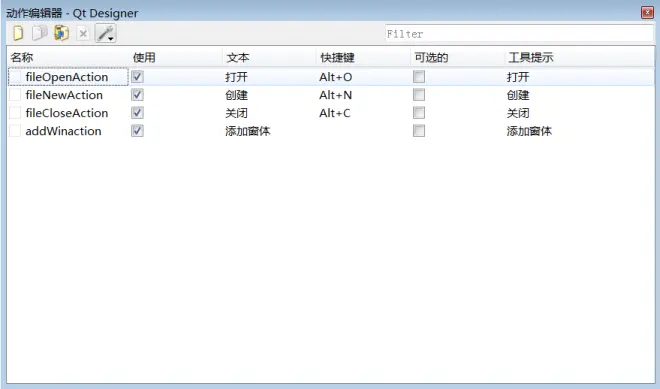Toggle 使用 checkbox for addWinaction
This screenshot has height=389, width=660.
137,131
